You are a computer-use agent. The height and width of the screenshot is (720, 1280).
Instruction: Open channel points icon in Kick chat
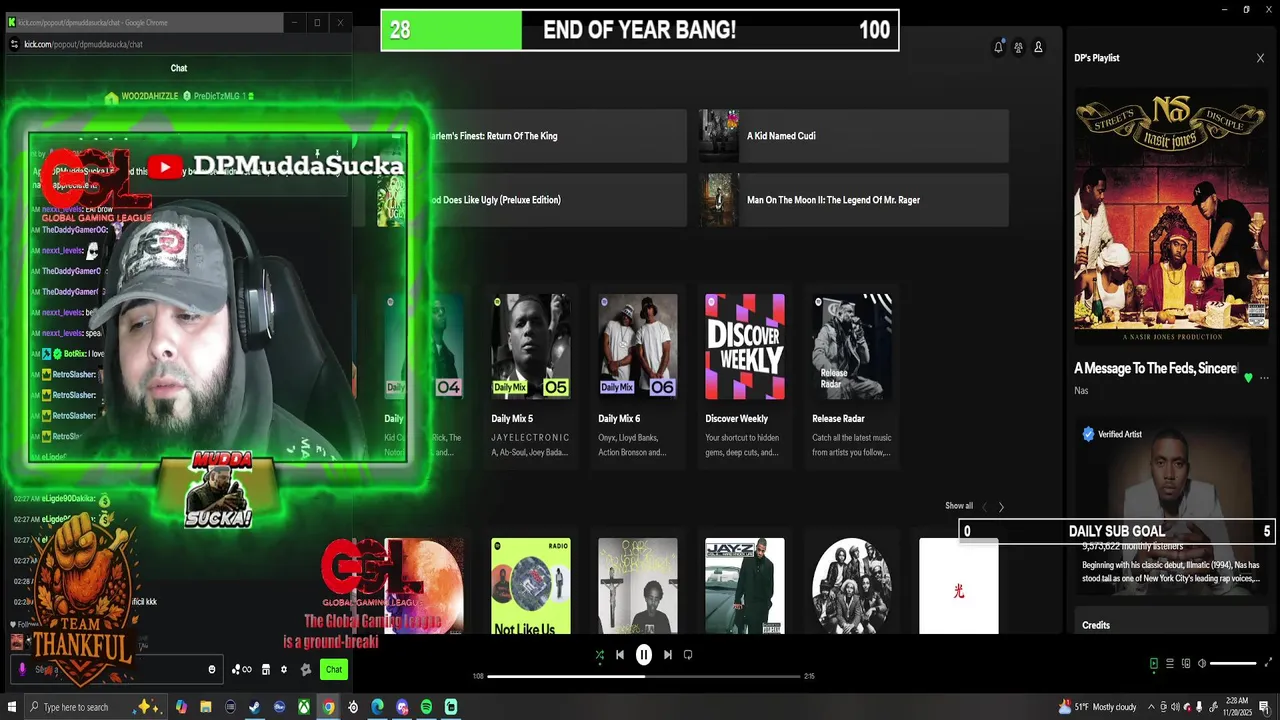[x=242, y=670]
